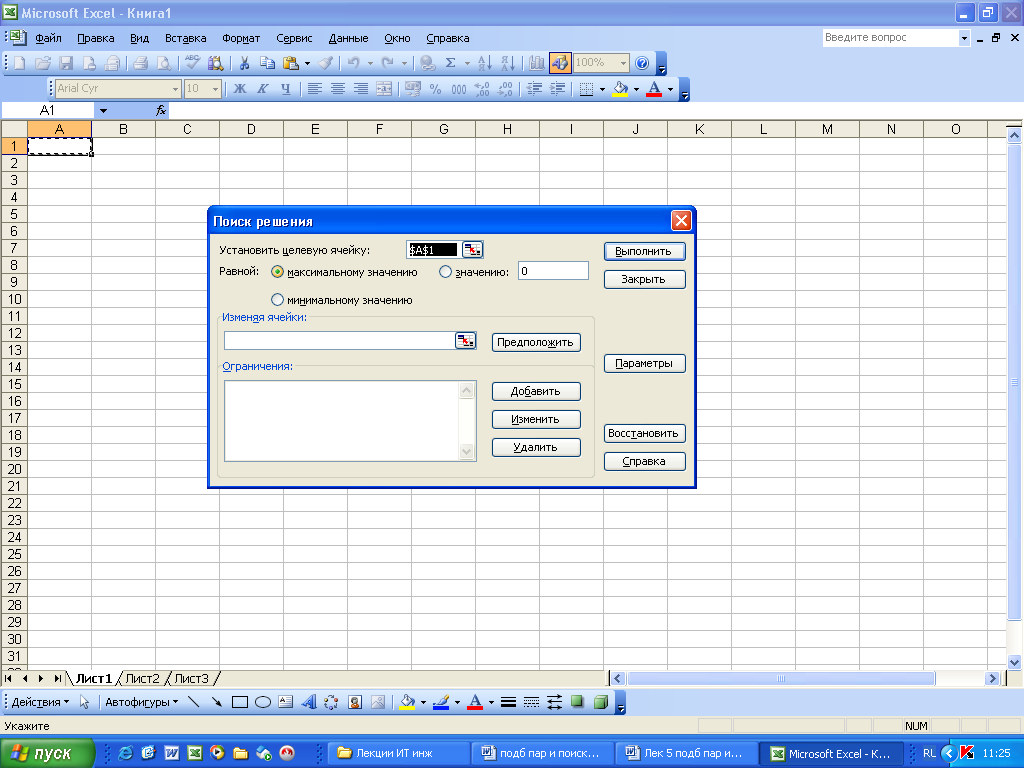The height and width of the screenshot is (768, 1024).
Task: Open the Вставка menu
Action: click(185, 39)
